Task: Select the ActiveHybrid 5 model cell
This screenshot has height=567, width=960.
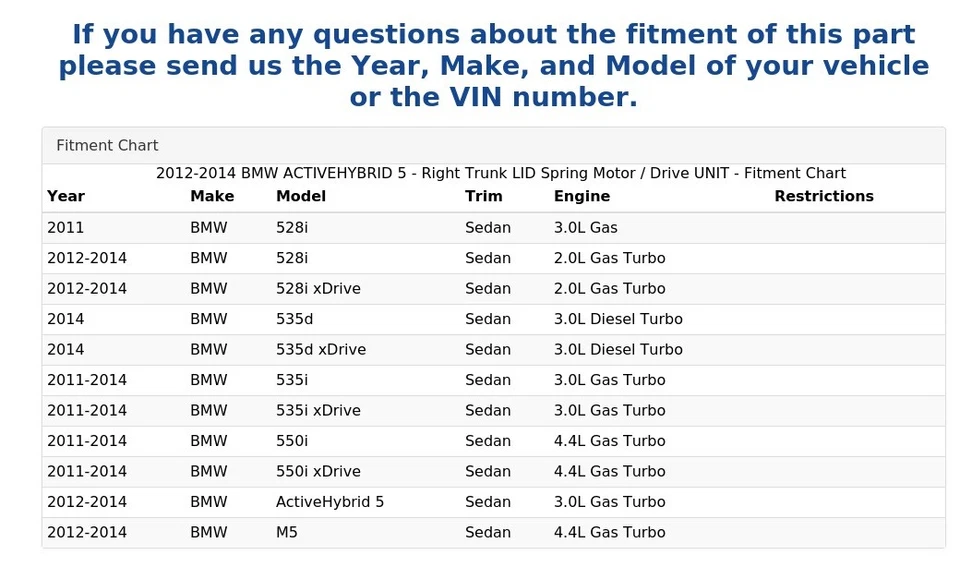Action: (x=330, y=502)
